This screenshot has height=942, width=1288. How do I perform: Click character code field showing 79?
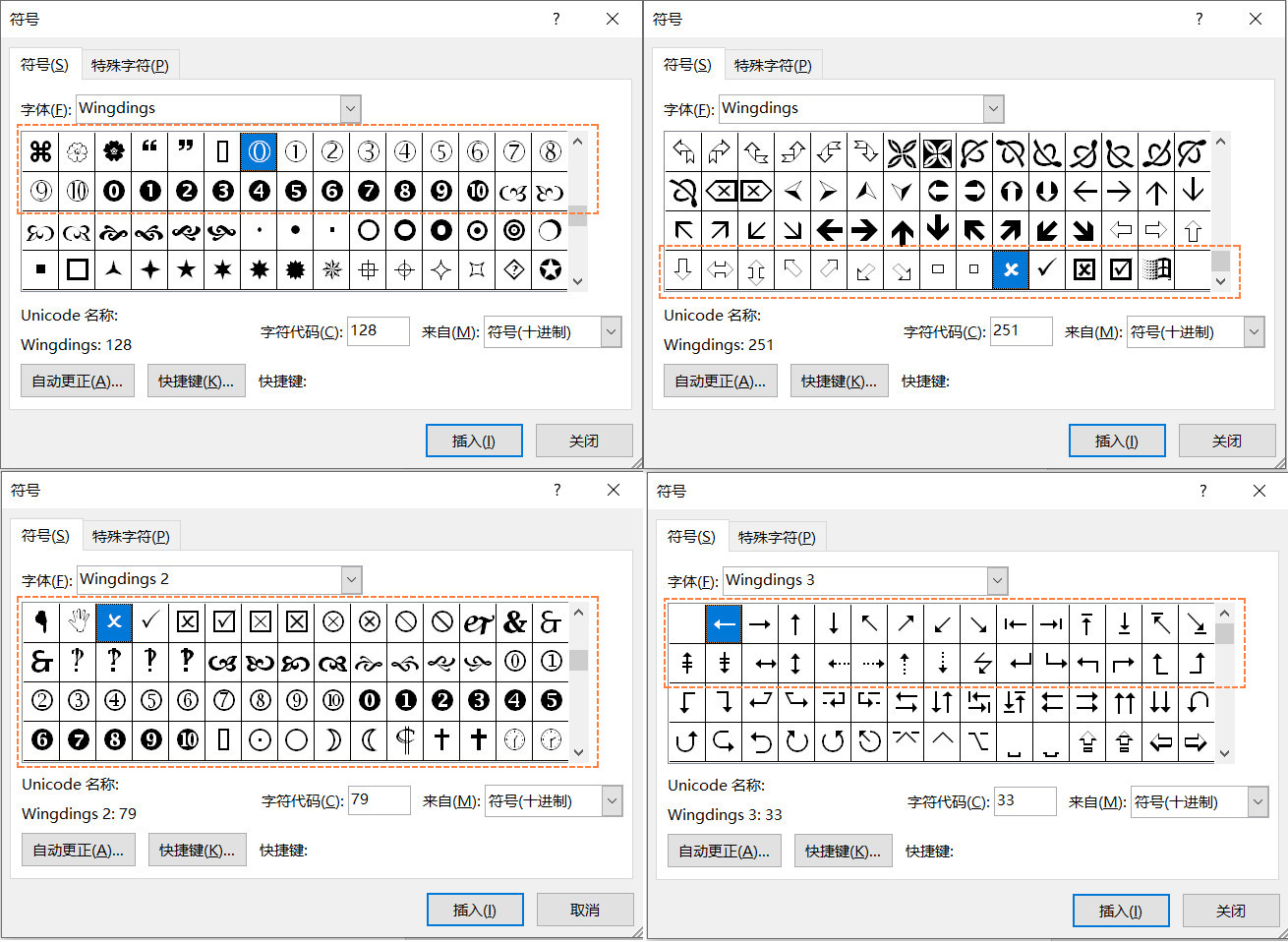click(380, 800)
